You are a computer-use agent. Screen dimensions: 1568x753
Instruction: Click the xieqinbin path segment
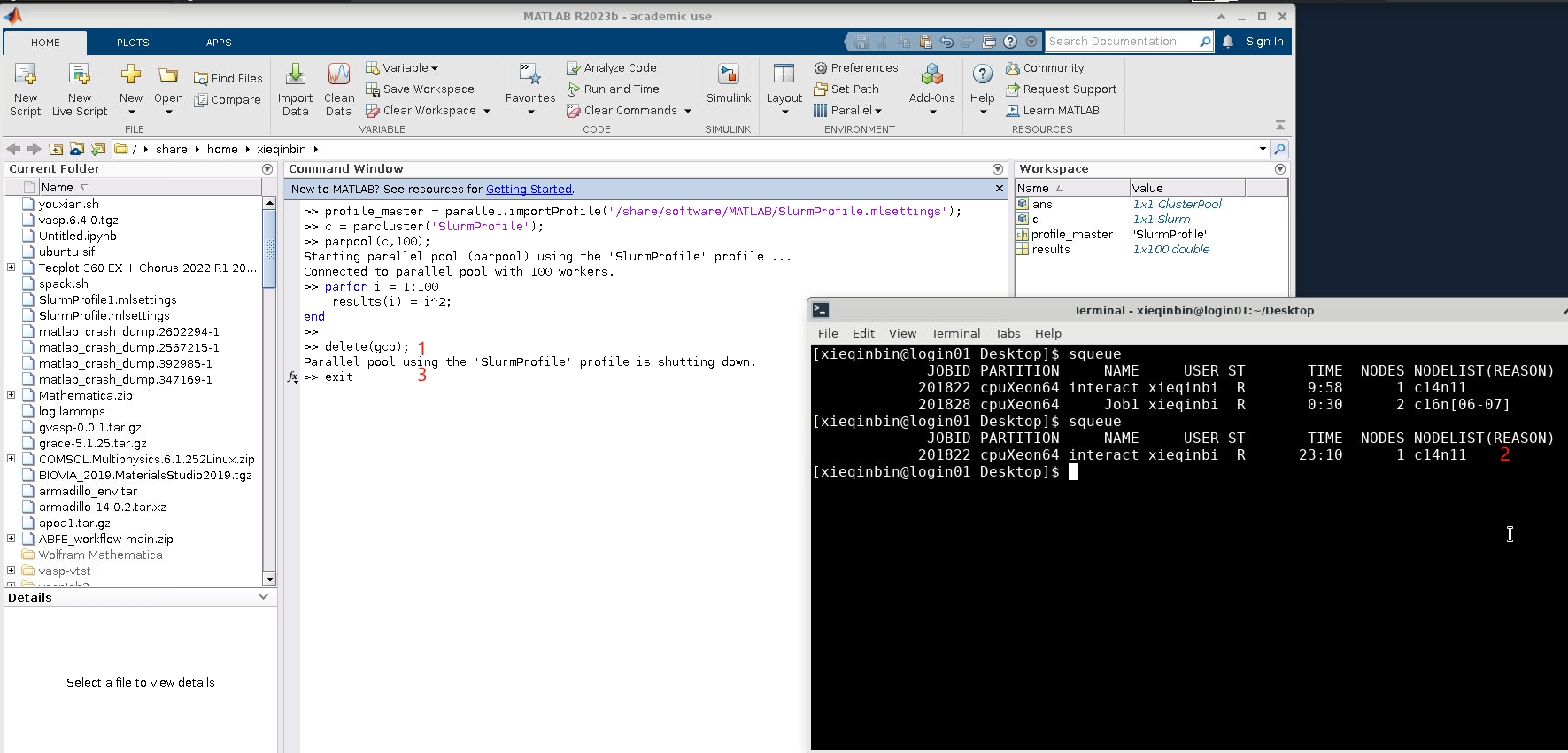[282, 149]
